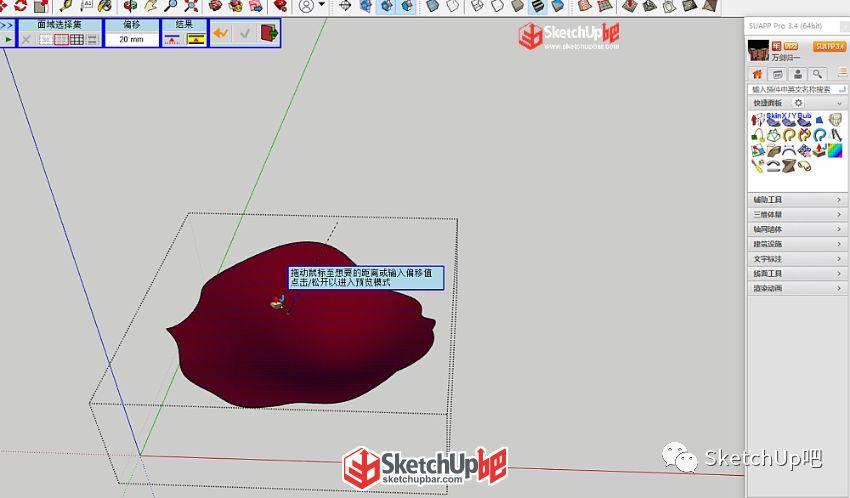Viewport: 850px width, 498px height.
Task: Expand the Joint Push Pull >> options
Action: coord(7,25)
